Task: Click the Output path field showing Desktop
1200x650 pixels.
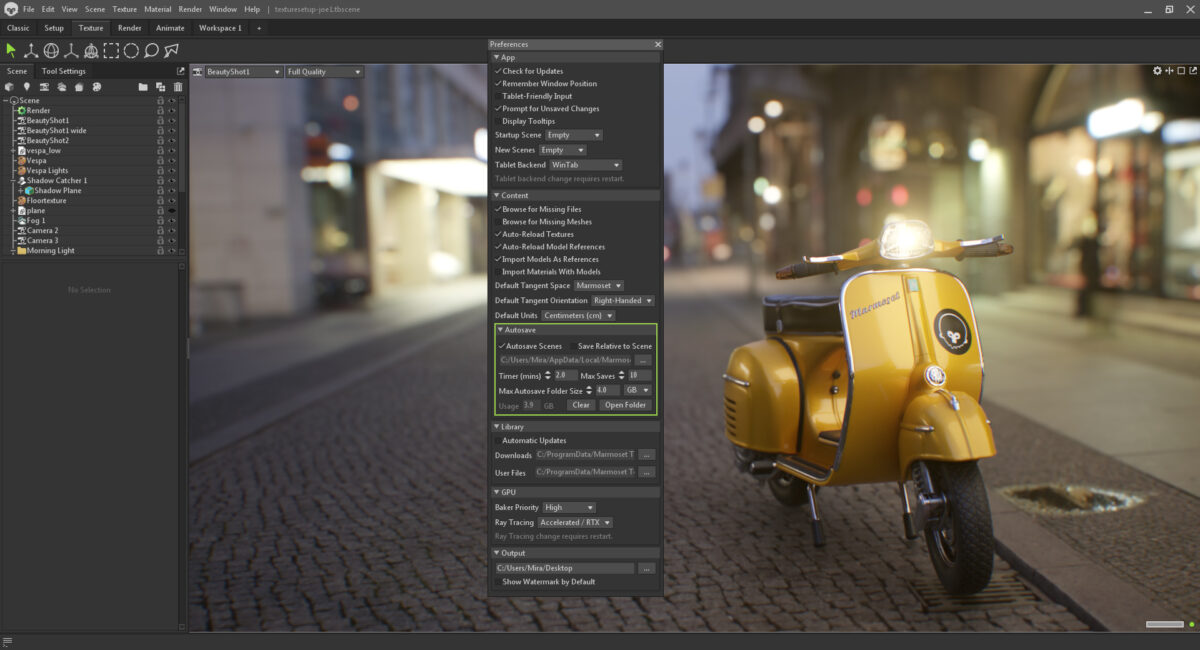Action: pos(565,567)
